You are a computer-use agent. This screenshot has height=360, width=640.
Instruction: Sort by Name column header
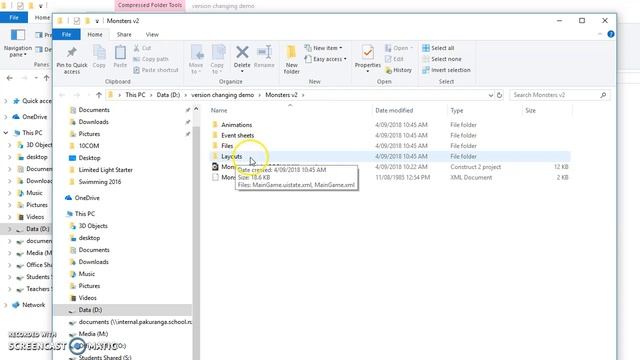click(x=219, y=111)
